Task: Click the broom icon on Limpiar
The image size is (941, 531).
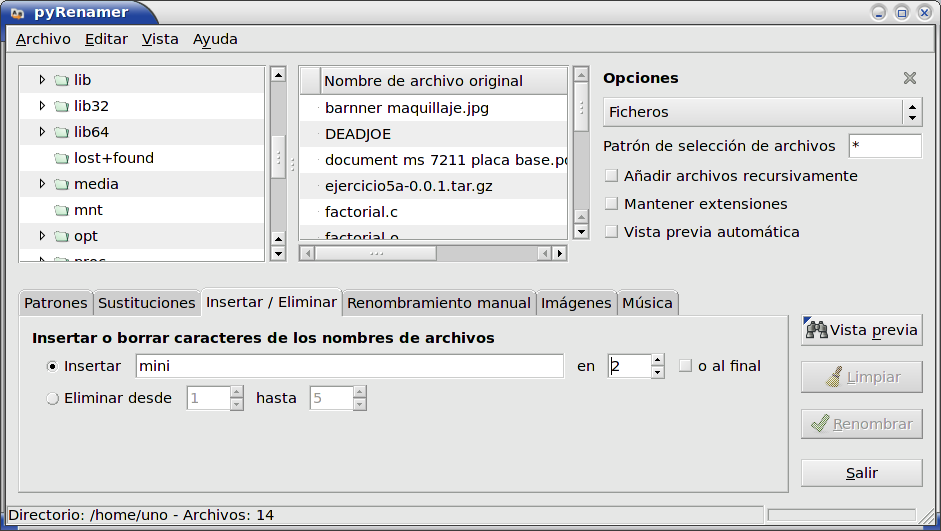Action: click(x=834, y=377)
